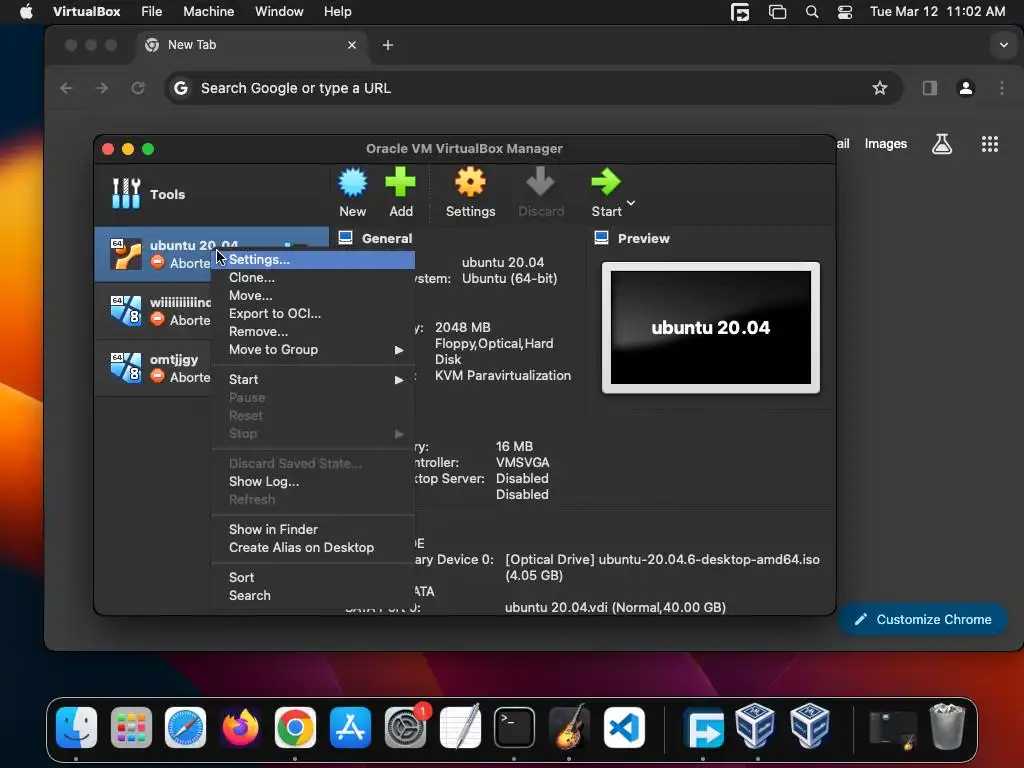
Task: Open Visual Studio Code from the dock
Action: (624, 728)
